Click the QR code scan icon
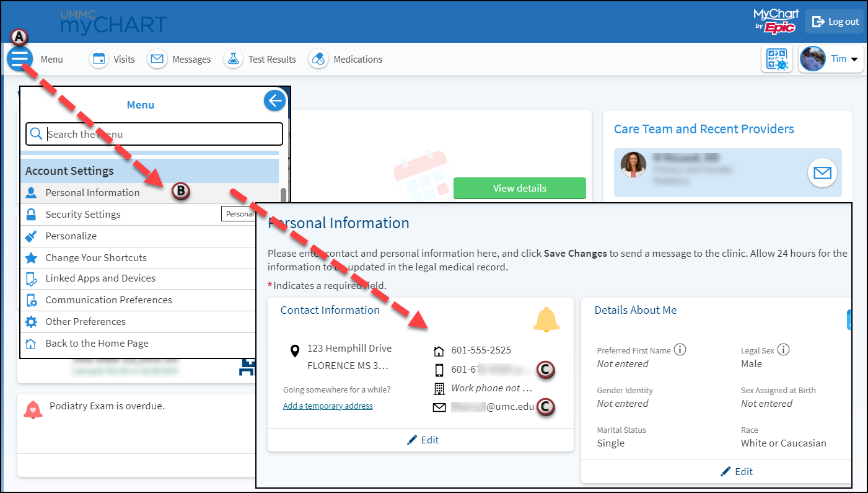The width and height of the screenshot is (868, 493). tap(777, 59)
